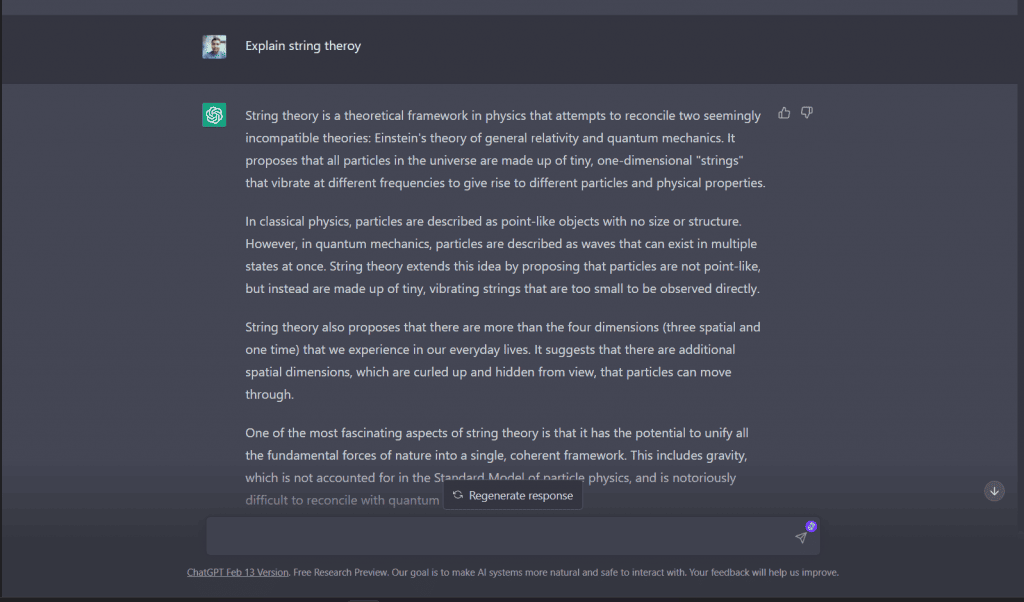Screen dimensions: 1024x602
Task: Click the scroll-to-bottom down arrow
Action: click(x=994, y=491)
